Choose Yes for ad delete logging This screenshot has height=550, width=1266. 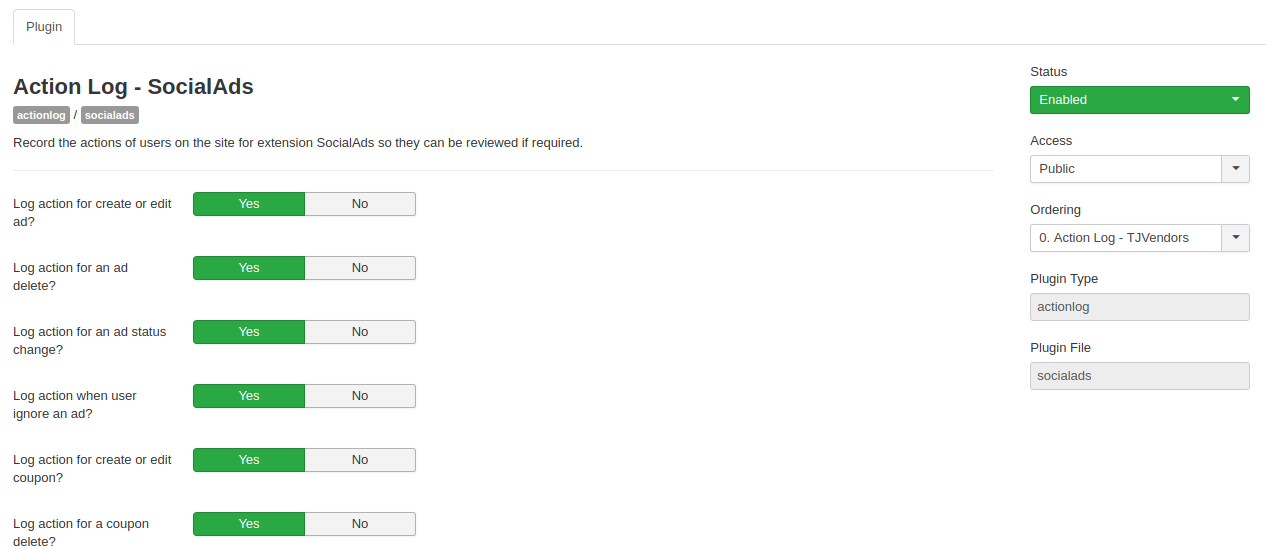coord(249,268)
